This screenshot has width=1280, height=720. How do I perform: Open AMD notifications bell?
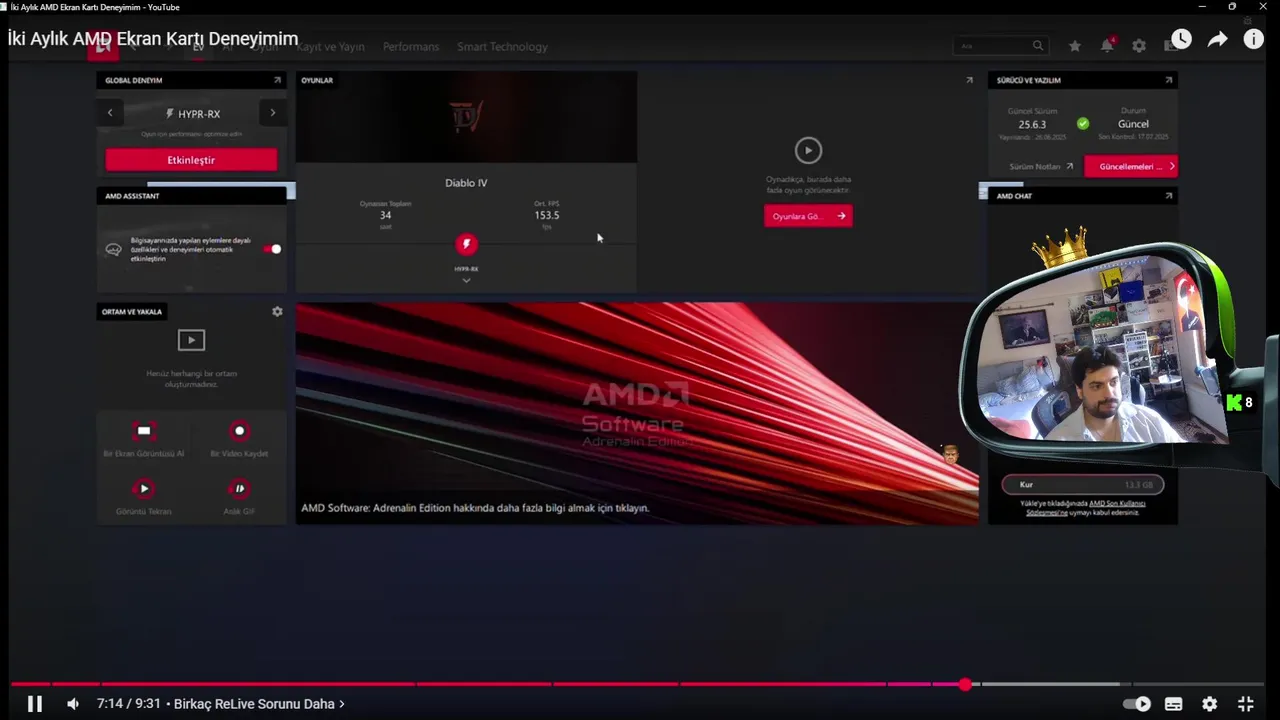coord(1107,46)
